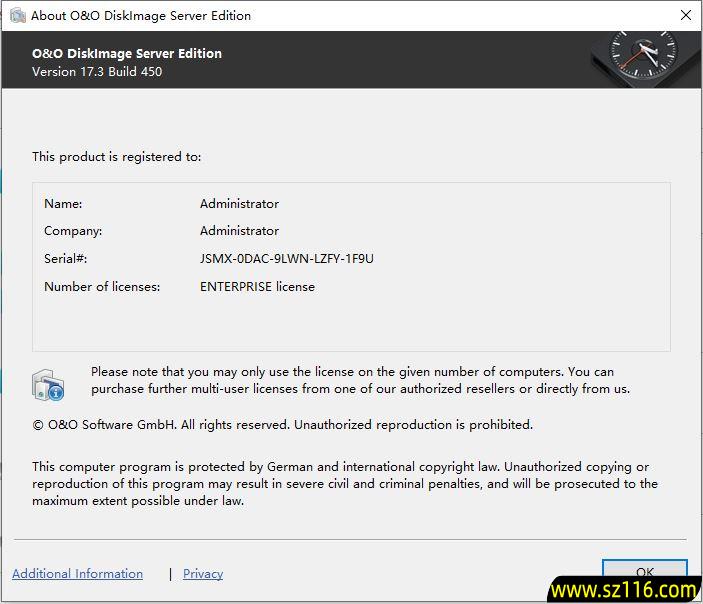Click the About O&O DiskImage title bar text
The image size is (703, 604).
141,15
